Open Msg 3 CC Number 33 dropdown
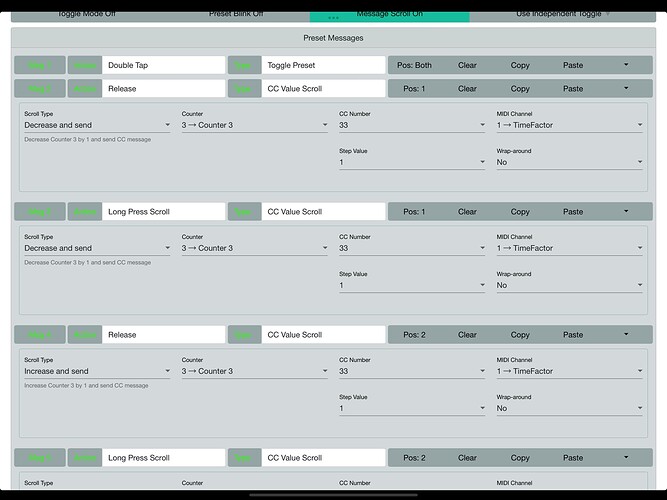Image resolution: width=667 pixels, height=500 pixels. click(x=412, y=248)
